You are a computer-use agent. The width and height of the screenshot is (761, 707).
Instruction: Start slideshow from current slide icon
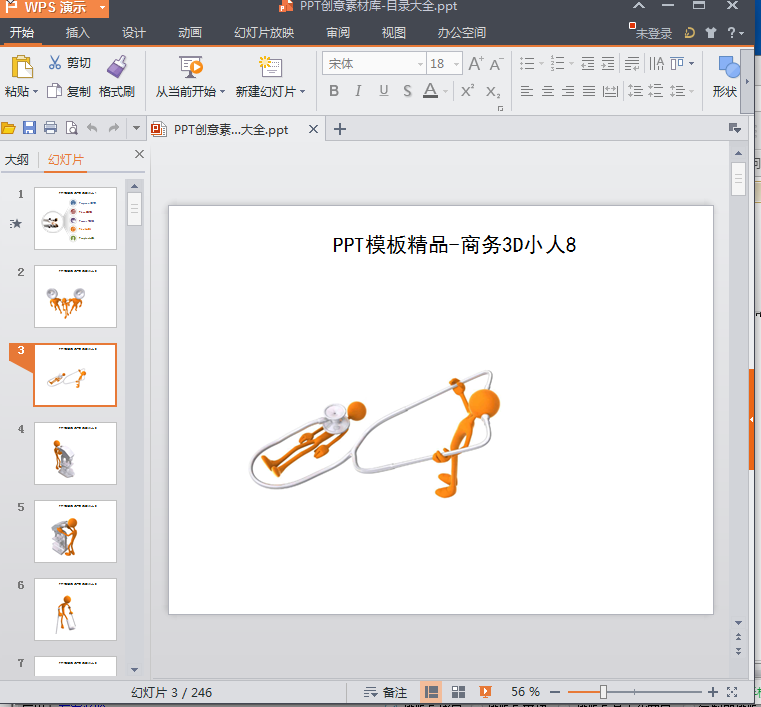191,66
